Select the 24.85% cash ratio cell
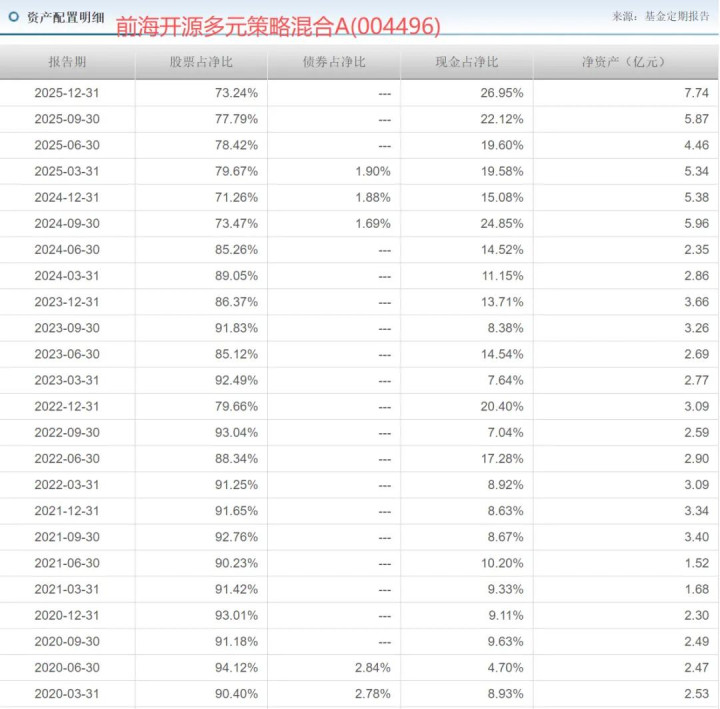The height and width of the screenshot is (709, 720). click(502, 224)
